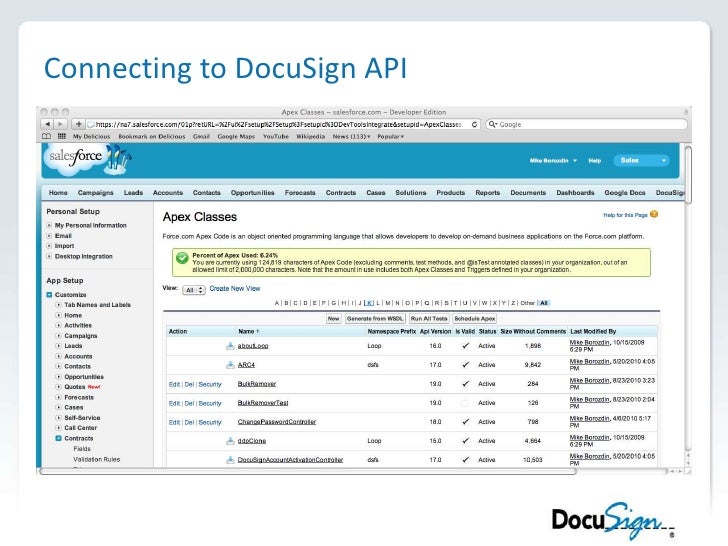Open the bookmarks book icon
Image resolution: width=728 pixels, height=546 pixels.
(46, 136)
